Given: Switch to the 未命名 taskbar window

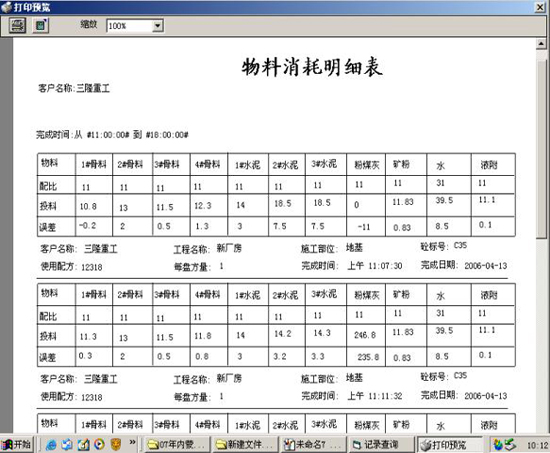Looking at the screenshot, I should (x=314, y=445).
